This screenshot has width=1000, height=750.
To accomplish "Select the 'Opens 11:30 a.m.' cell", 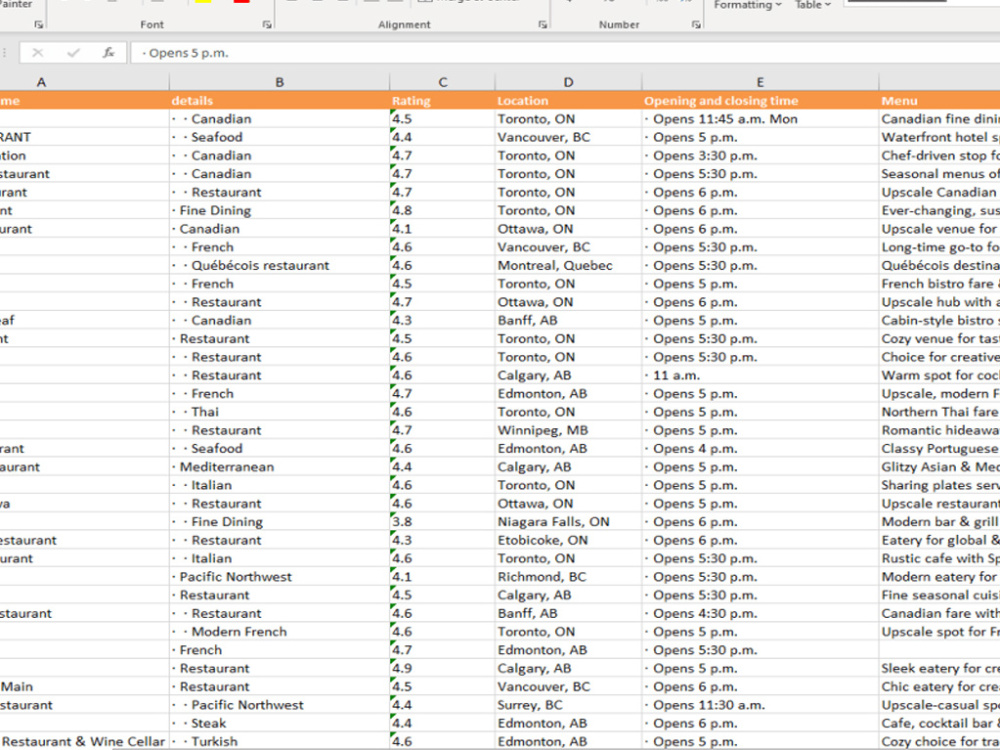I will [x=760, y=705].
